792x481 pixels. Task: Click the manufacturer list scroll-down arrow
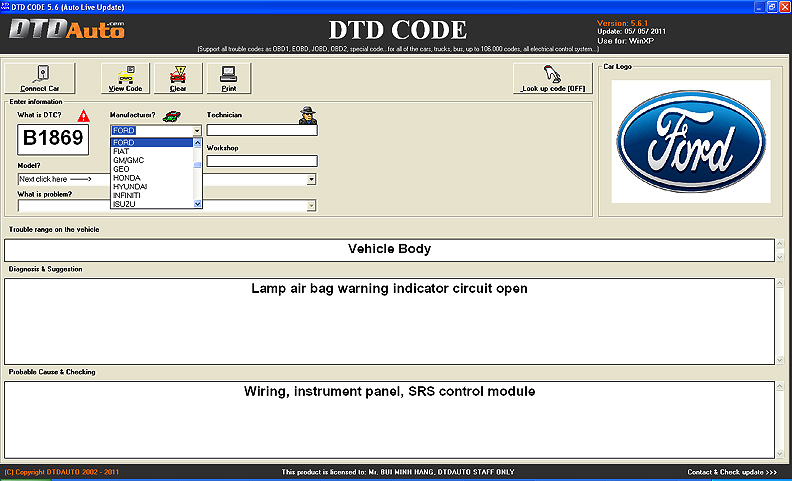[197, 204]
